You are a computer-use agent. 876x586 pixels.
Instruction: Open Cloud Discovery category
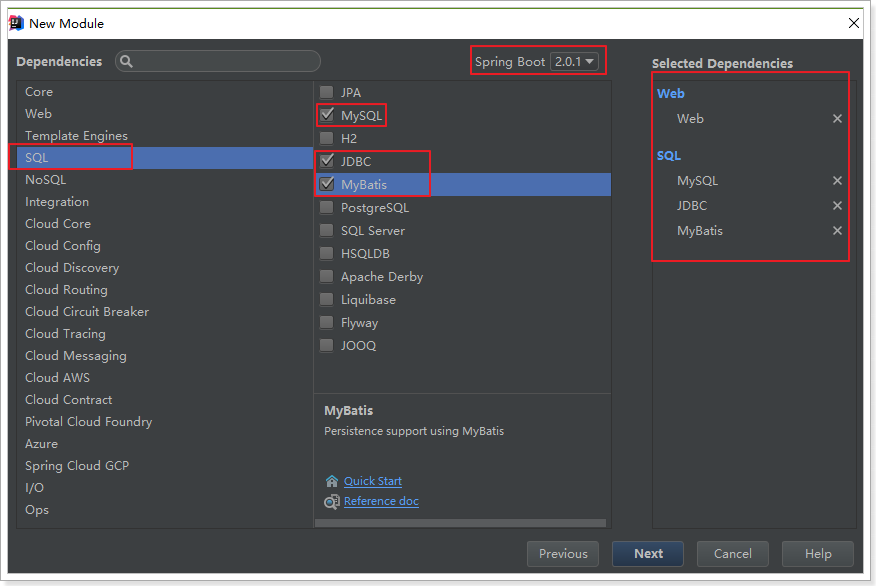point(165,268)
